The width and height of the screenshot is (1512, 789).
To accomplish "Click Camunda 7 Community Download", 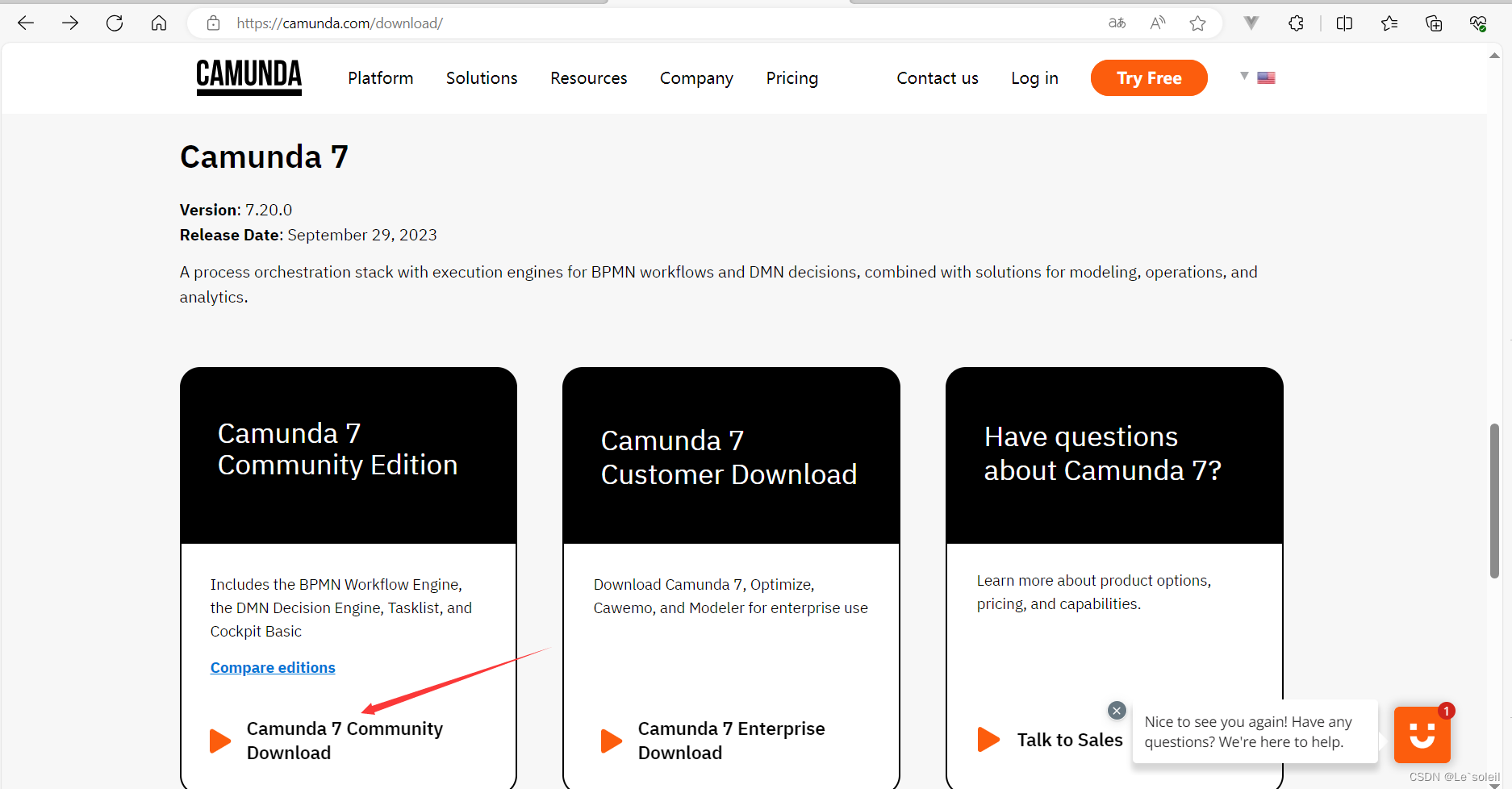I will (345, 741).
